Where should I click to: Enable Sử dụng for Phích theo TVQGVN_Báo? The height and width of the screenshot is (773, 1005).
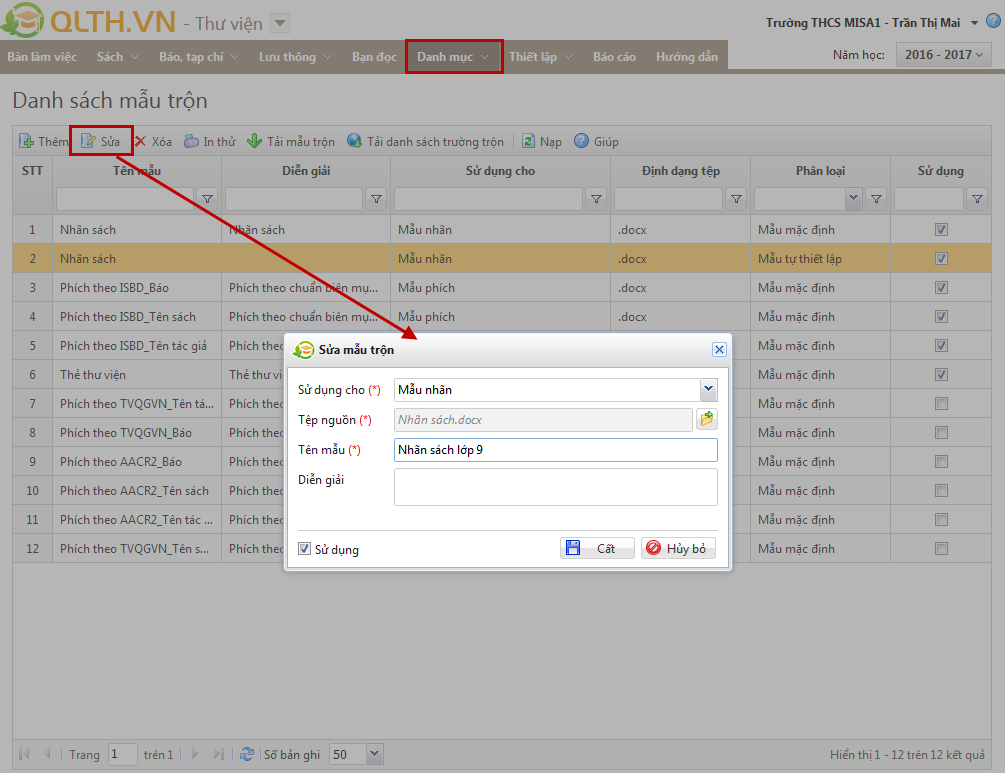pos(941,433)
